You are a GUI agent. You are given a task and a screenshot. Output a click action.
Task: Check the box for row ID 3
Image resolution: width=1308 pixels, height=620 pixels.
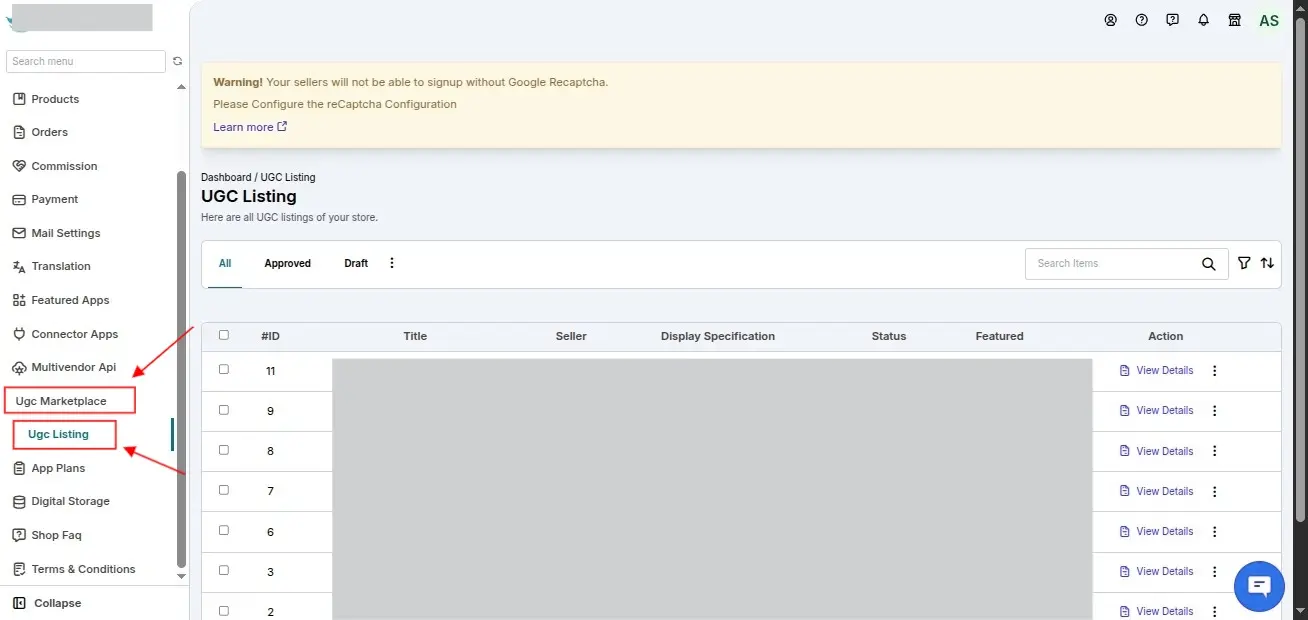[224, 570]
